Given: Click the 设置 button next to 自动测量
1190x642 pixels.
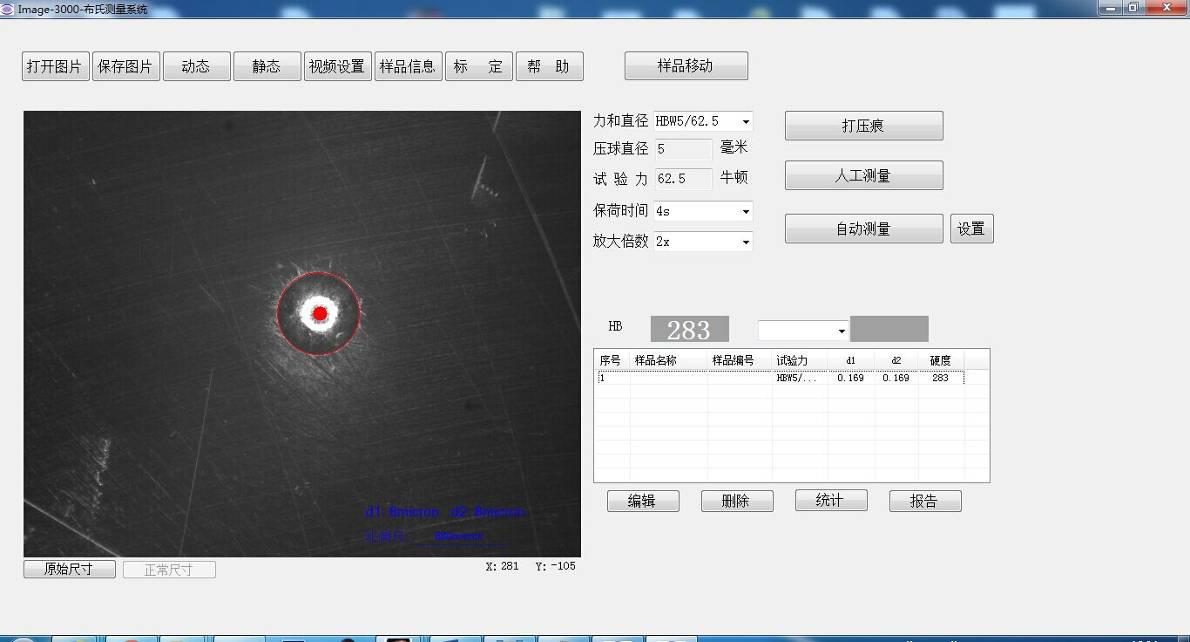Looking at the screenshot, I should click(971, 229).
